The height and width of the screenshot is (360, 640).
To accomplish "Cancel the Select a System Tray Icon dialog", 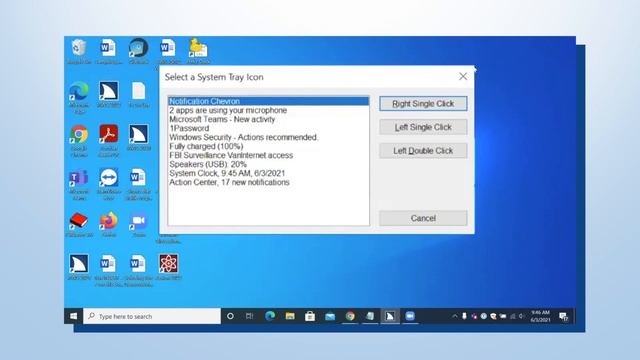I will (x=423, y=218).
